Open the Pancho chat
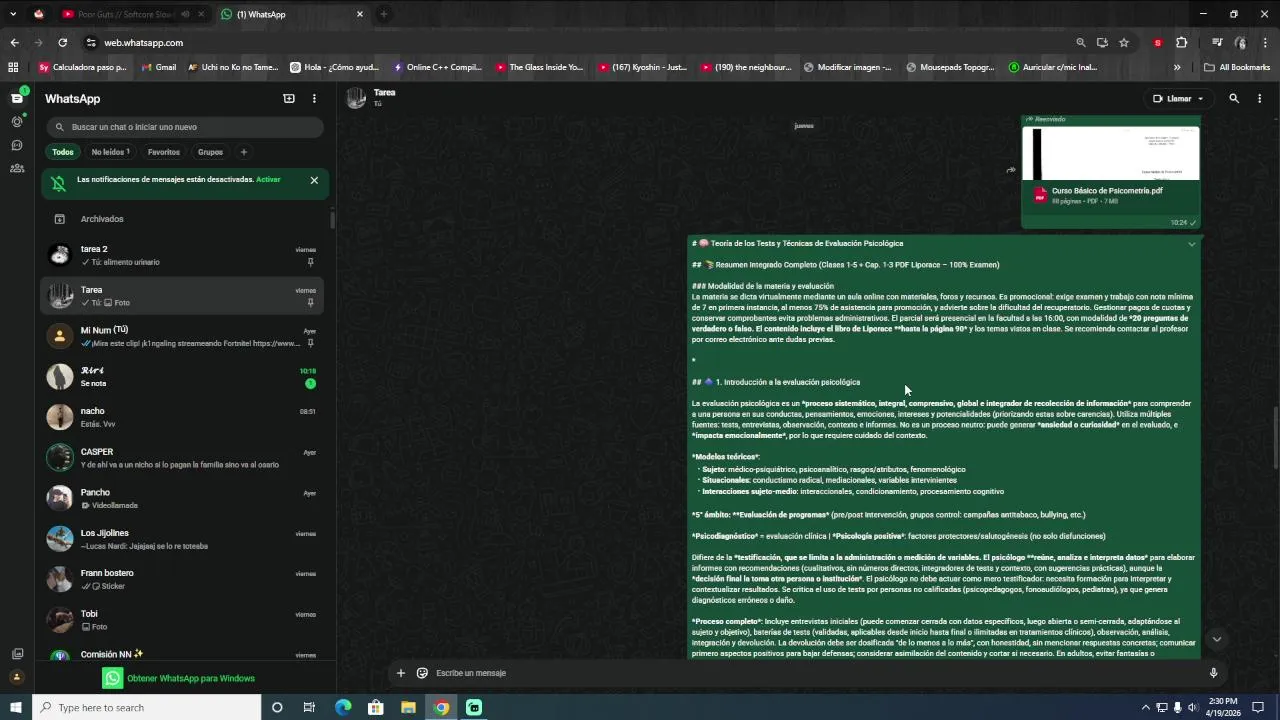The image size is (1280, 720). [x=184, y=498]
